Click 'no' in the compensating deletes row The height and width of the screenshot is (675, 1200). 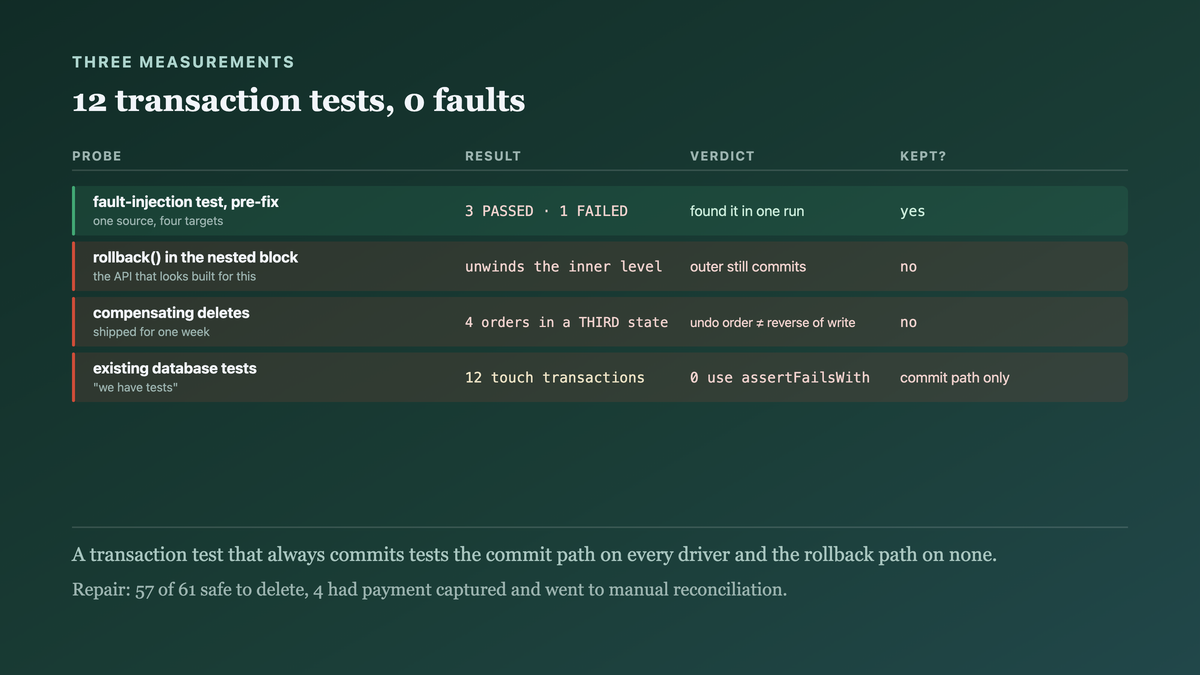point(908,323)
